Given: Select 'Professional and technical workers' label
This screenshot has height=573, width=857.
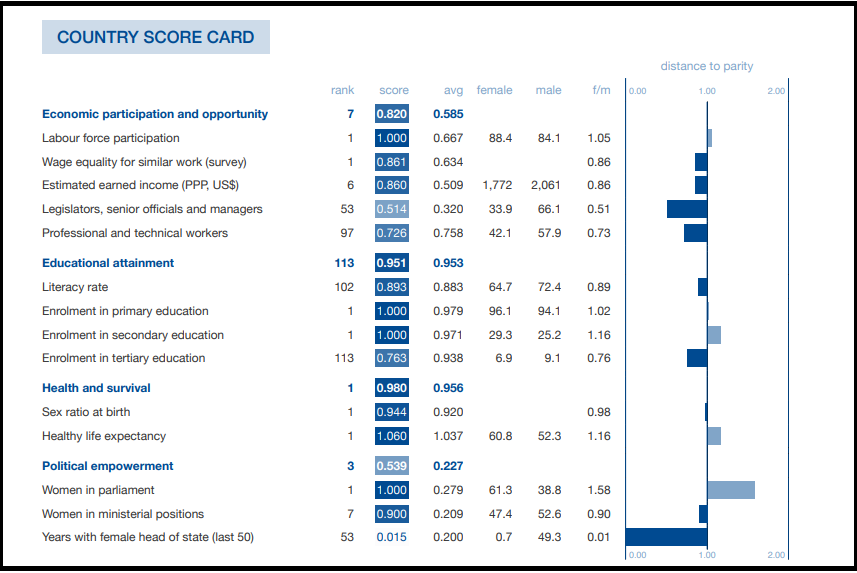Looking at the screenshot, I should click(135, 233).
